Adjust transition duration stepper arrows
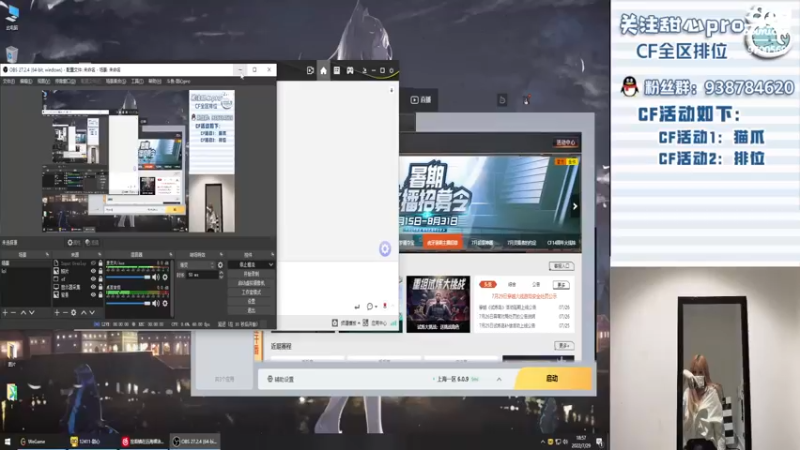The width and height of the screenshot is (800, 450). (x=221, y=275)
